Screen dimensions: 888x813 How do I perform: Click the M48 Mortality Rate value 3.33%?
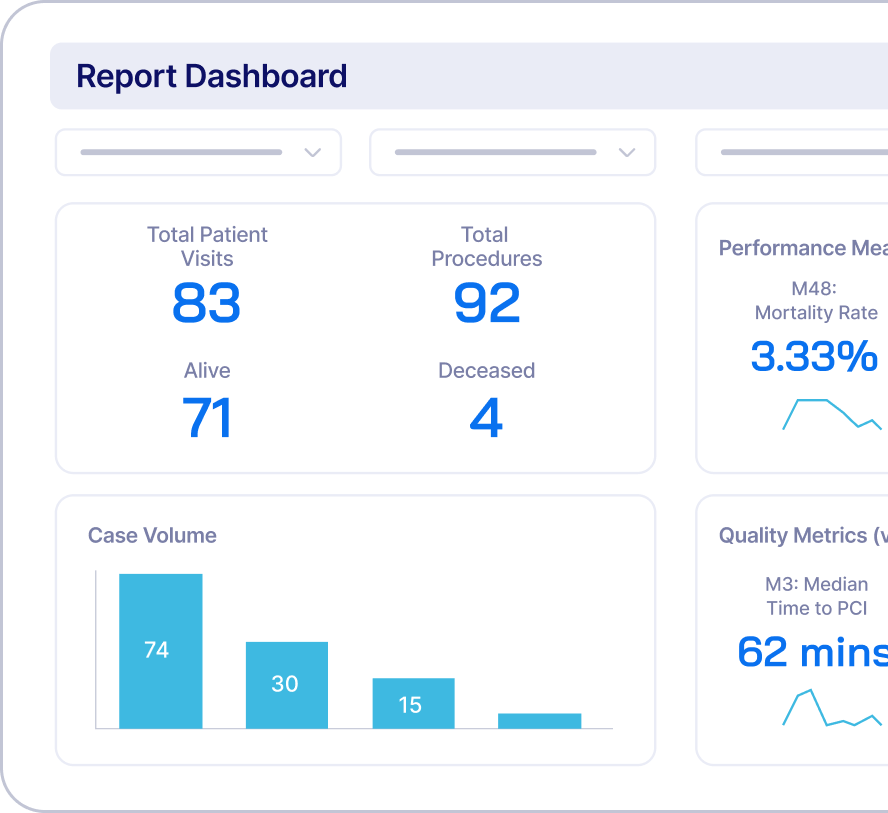coord(815,357)
